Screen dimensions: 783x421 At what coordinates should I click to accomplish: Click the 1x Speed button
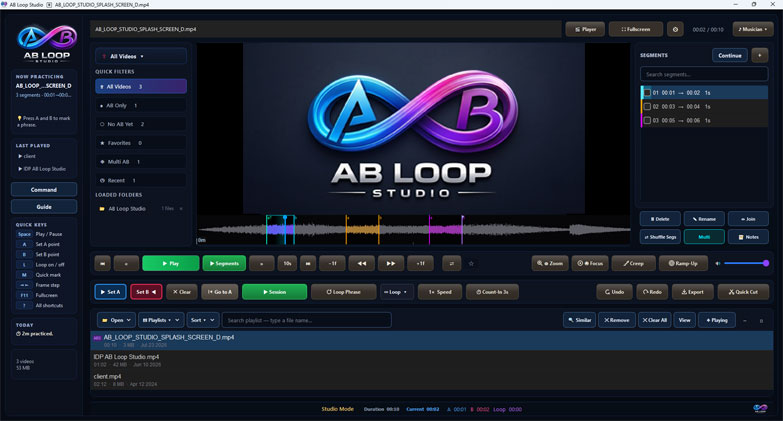point(440,292)
